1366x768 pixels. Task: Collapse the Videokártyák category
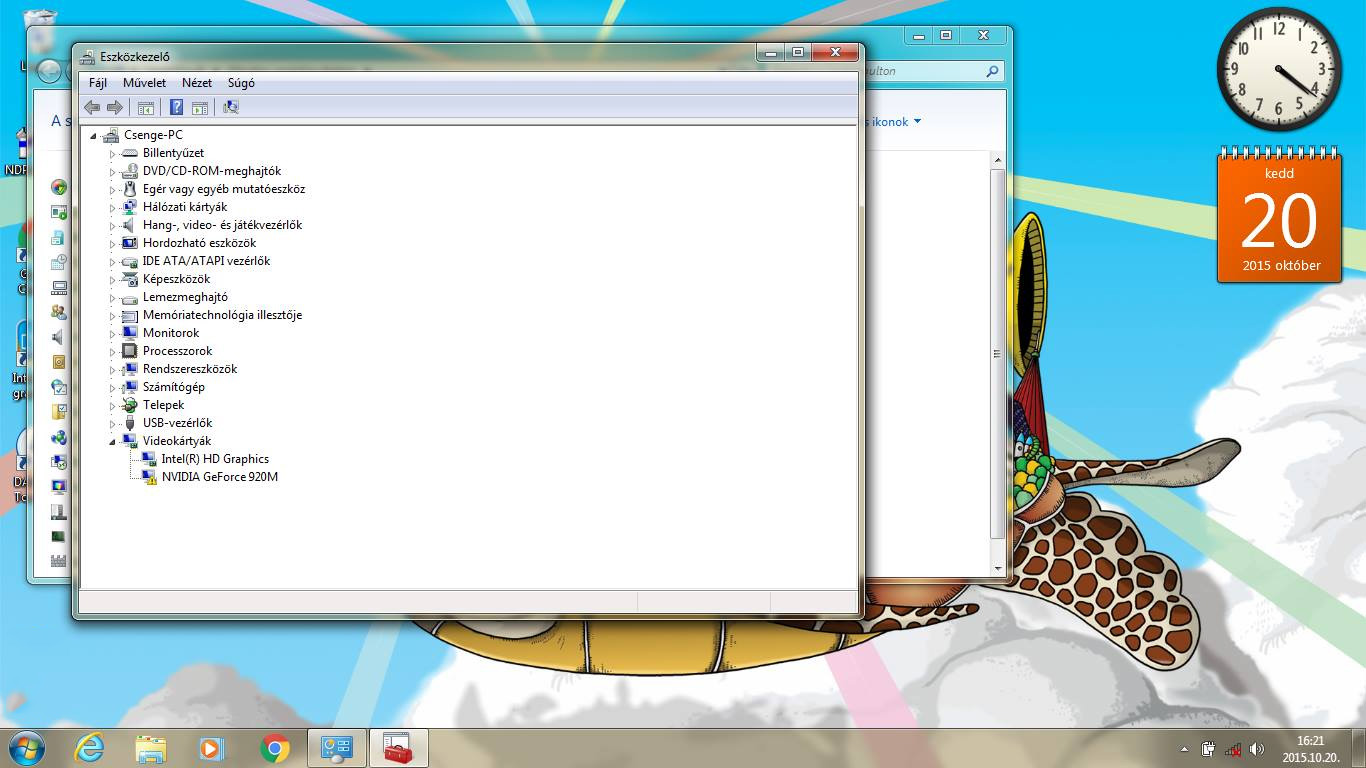coord(112,442)
